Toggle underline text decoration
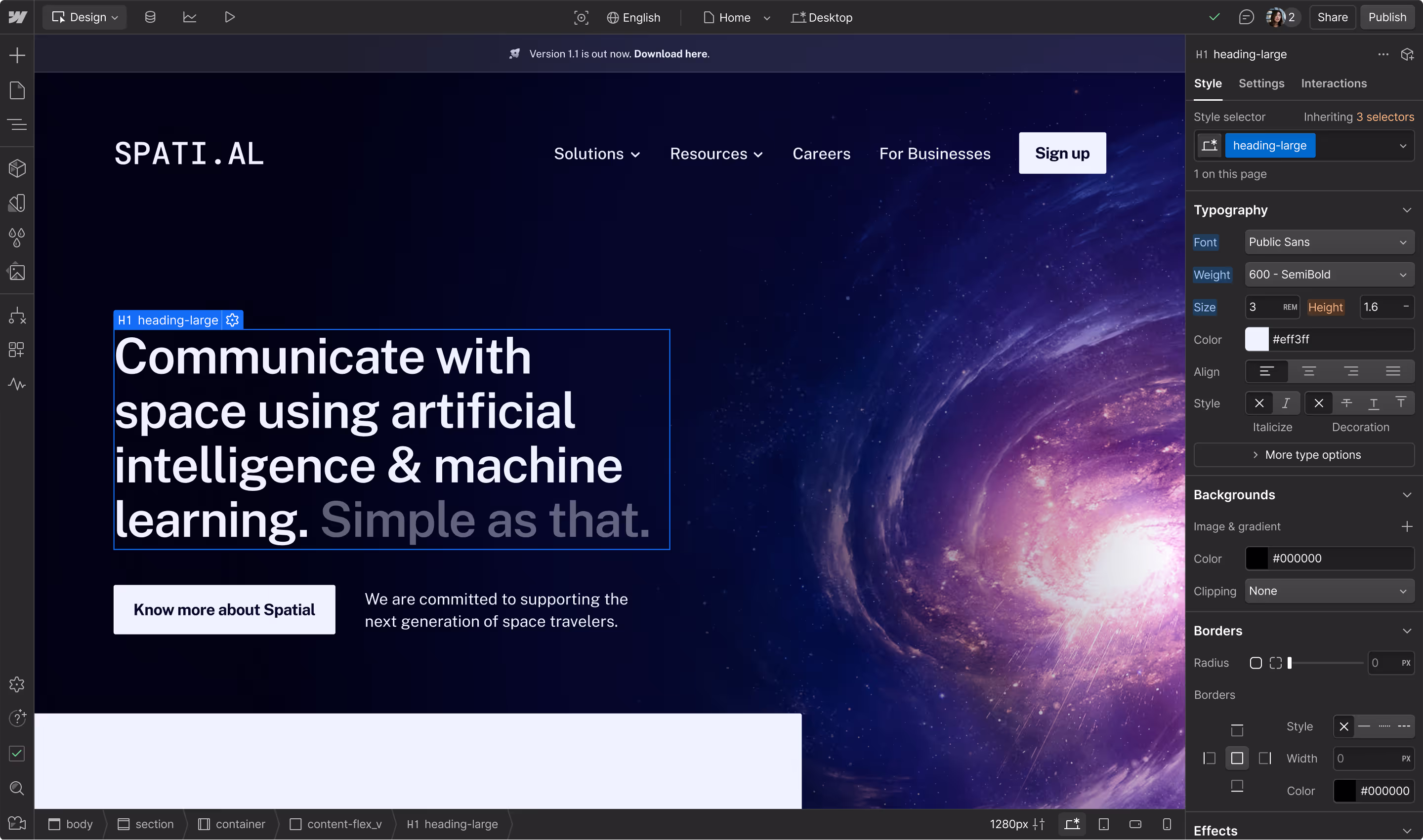 (x=1373, y=403)
